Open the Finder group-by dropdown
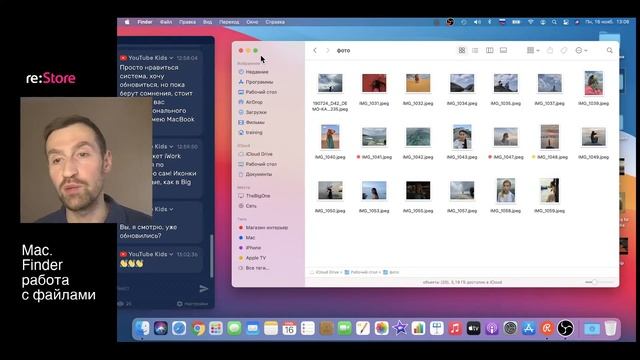 pyautogui.click(x=533, y=50)
